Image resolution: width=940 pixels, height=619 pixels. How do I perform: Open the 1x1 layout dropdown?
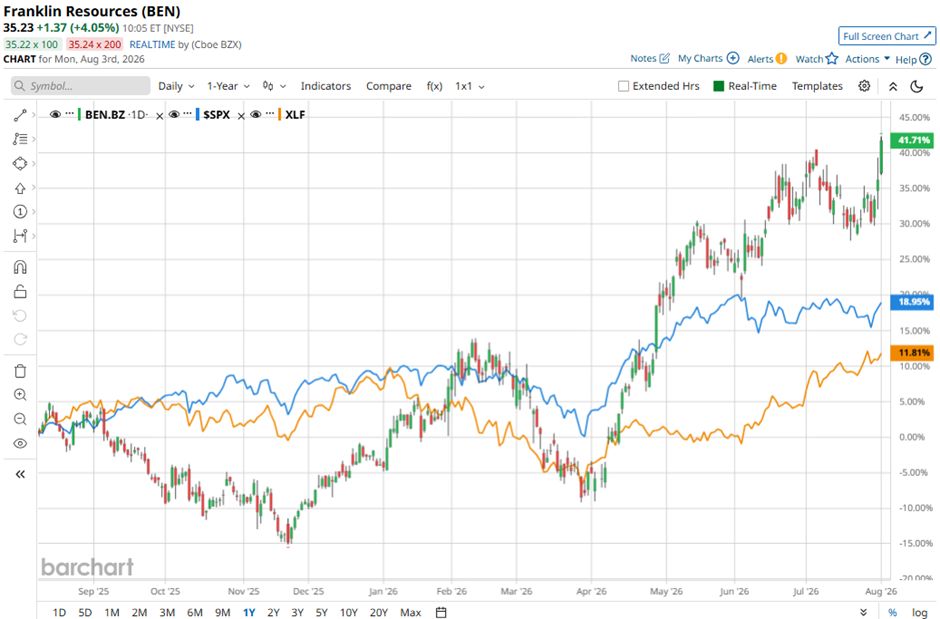[470, 86]
